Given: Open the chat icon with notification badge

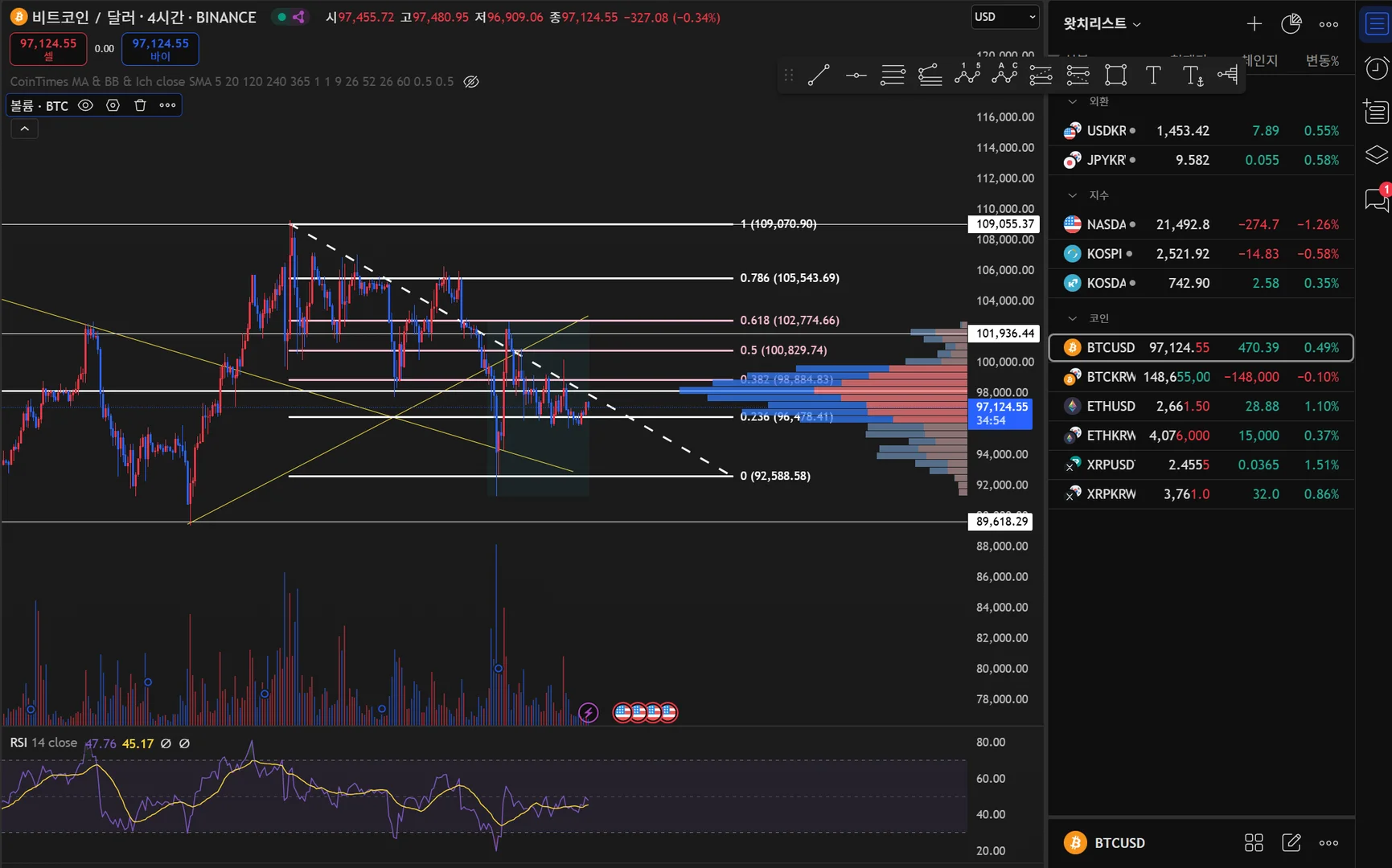Looking at the screenshot, I should tap(1376, 199).
